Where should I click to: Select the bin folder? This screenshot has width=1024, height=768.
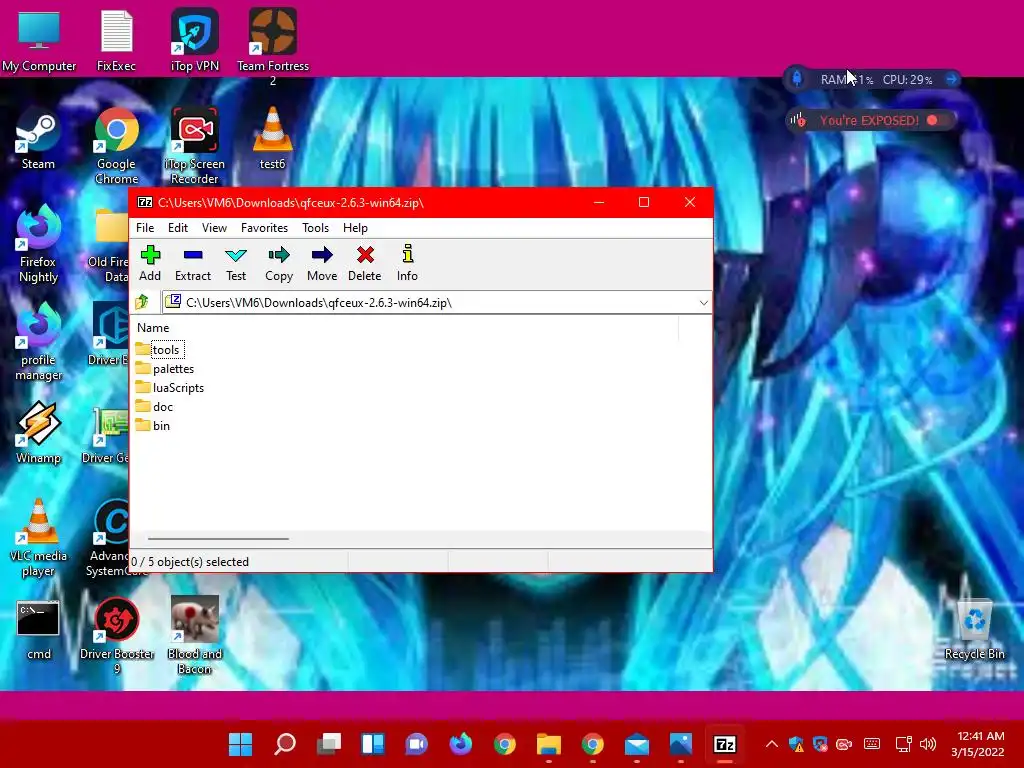(x=153, y=426)
